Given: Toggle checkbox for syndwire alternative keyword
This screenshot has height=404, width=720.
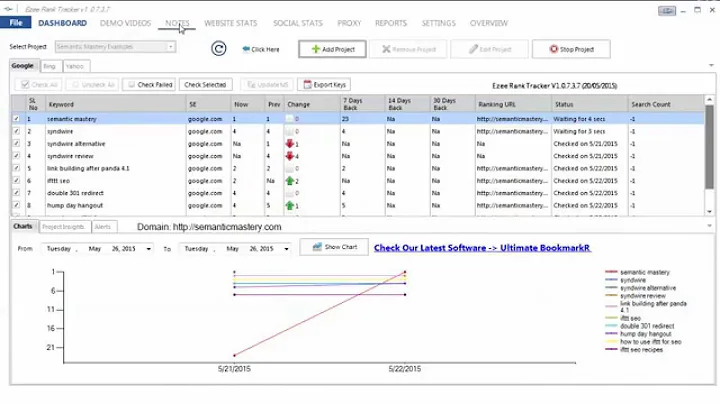Looking at the screenshot, I should pyautogui.click(x=17, y=144).
